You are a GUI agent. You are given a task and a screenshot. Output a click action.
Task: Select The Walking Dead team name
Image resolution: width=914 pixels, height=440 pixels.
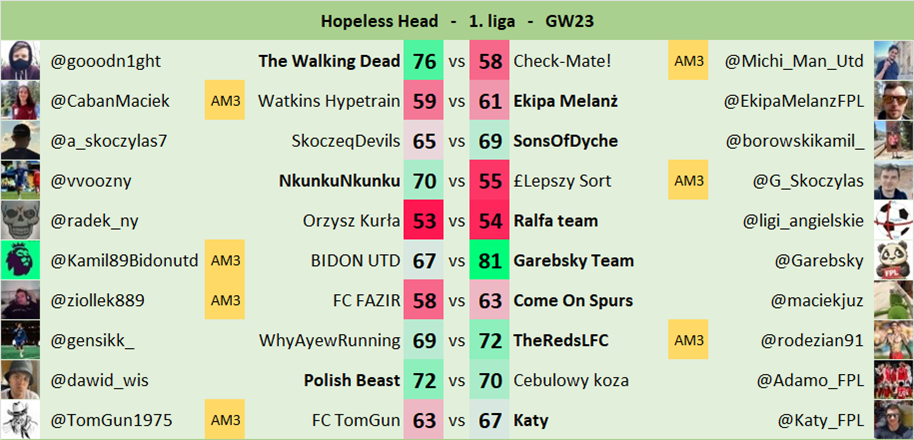click(329, 61)
